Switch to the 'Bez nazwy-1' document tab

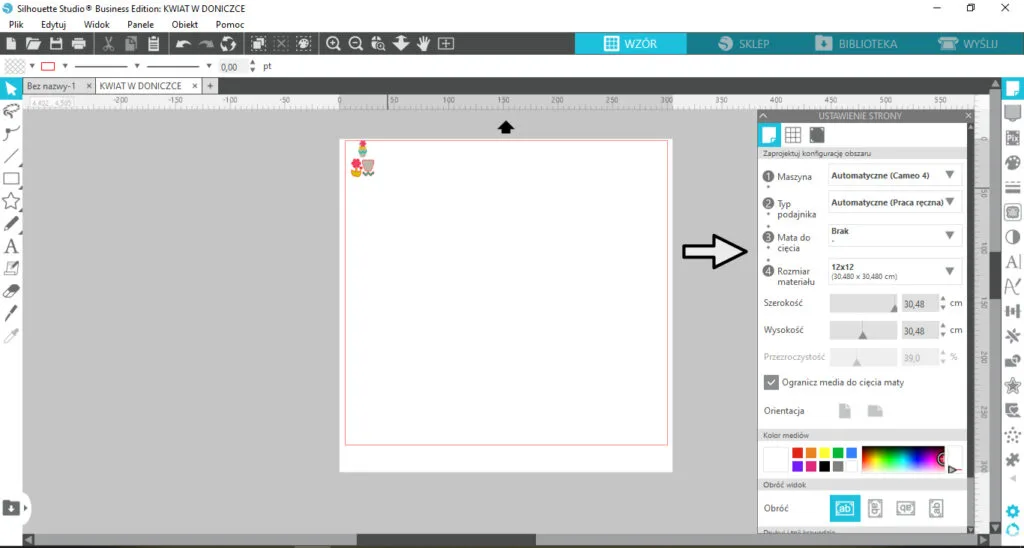coord(52,86)
